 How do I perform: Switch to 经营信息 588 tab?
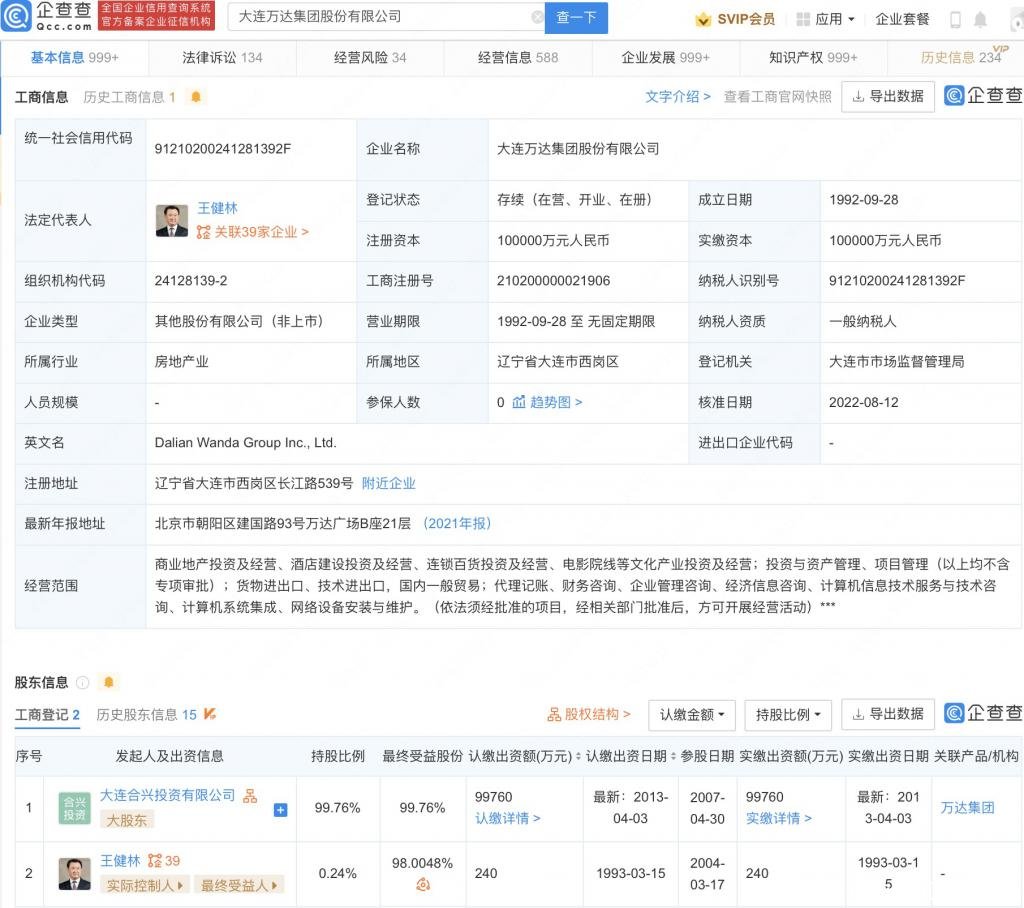pos(518,57)
